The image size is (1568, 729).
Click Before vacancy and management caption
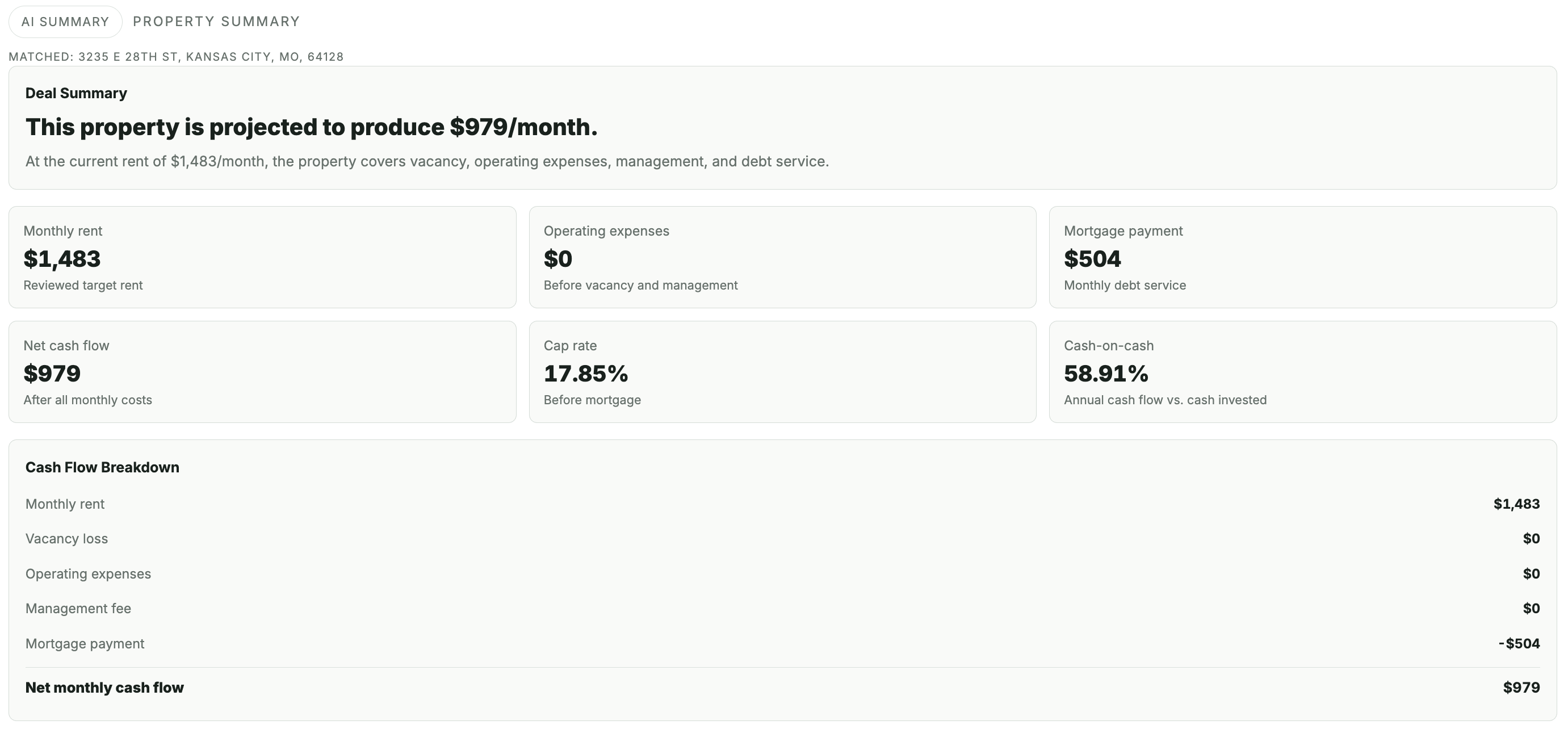click(640, 286)
